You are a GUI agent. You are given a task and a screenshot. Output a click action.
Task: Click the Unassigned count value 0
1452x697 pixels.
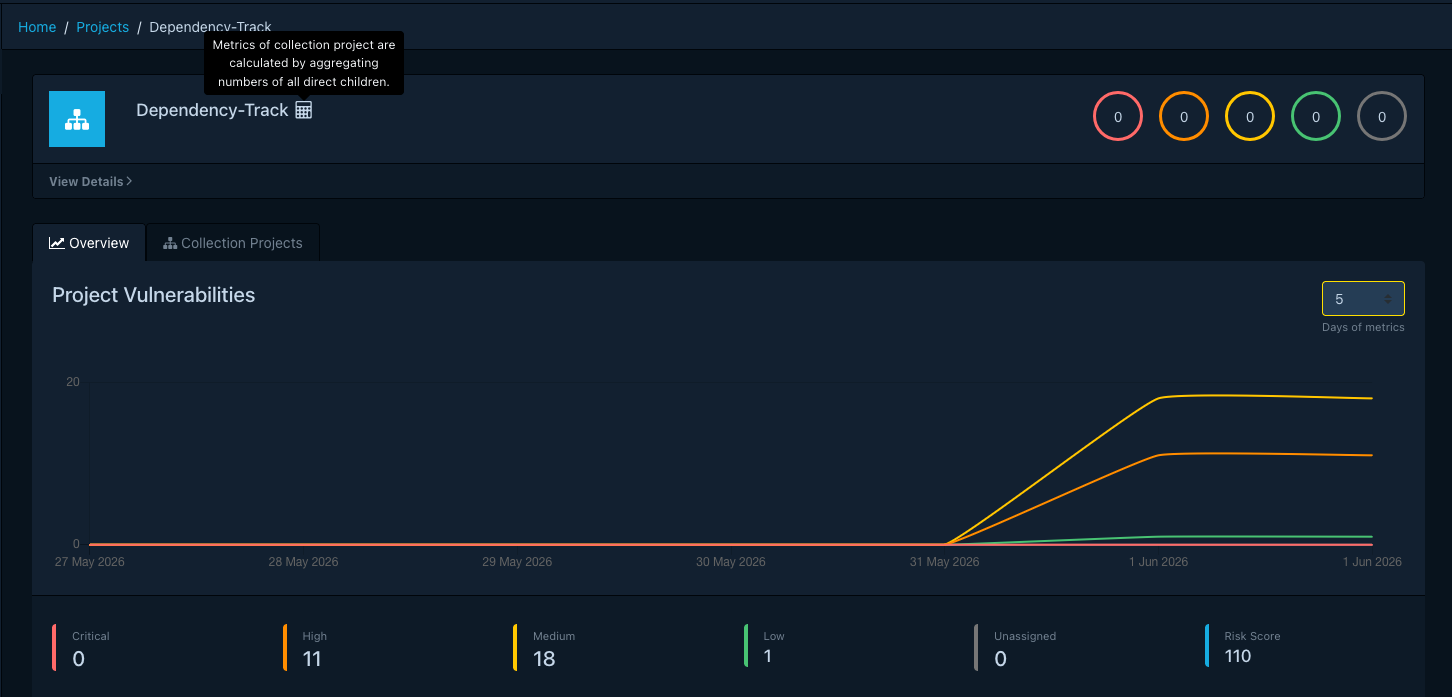1001,659
